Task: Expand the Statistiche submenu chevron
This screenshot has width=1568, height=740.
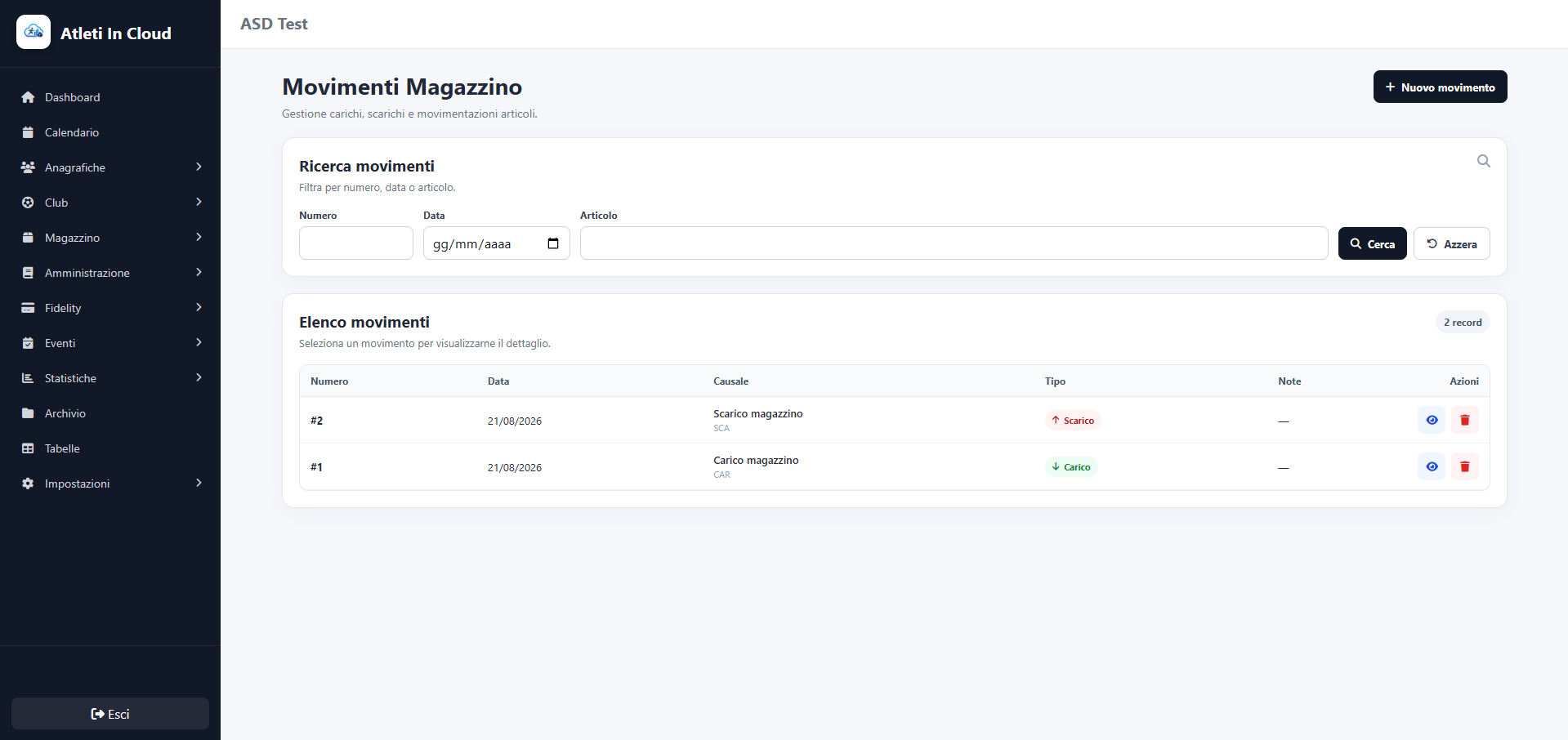Action: click(x=199, y=377)
